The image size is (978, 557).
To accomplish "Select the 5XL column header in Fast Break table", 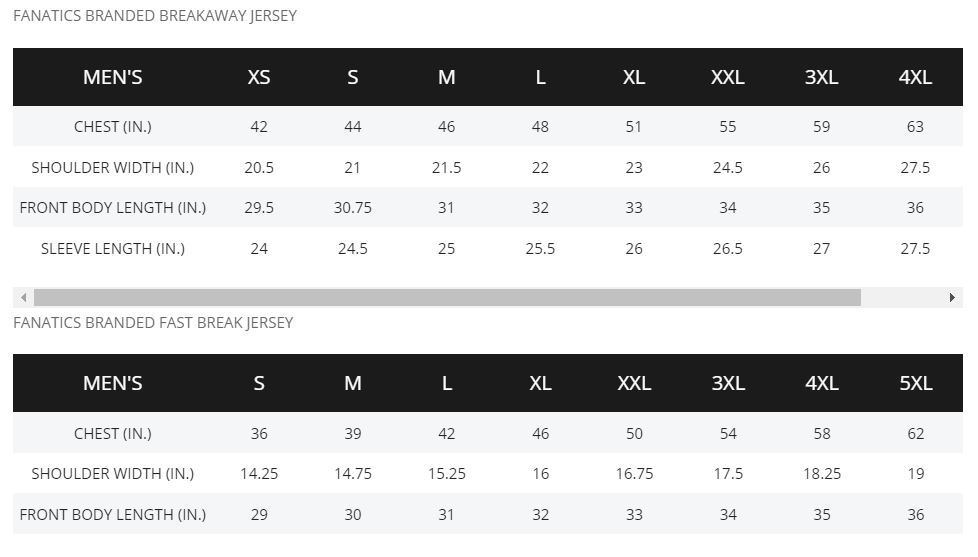I will click(x=915, y=383).
